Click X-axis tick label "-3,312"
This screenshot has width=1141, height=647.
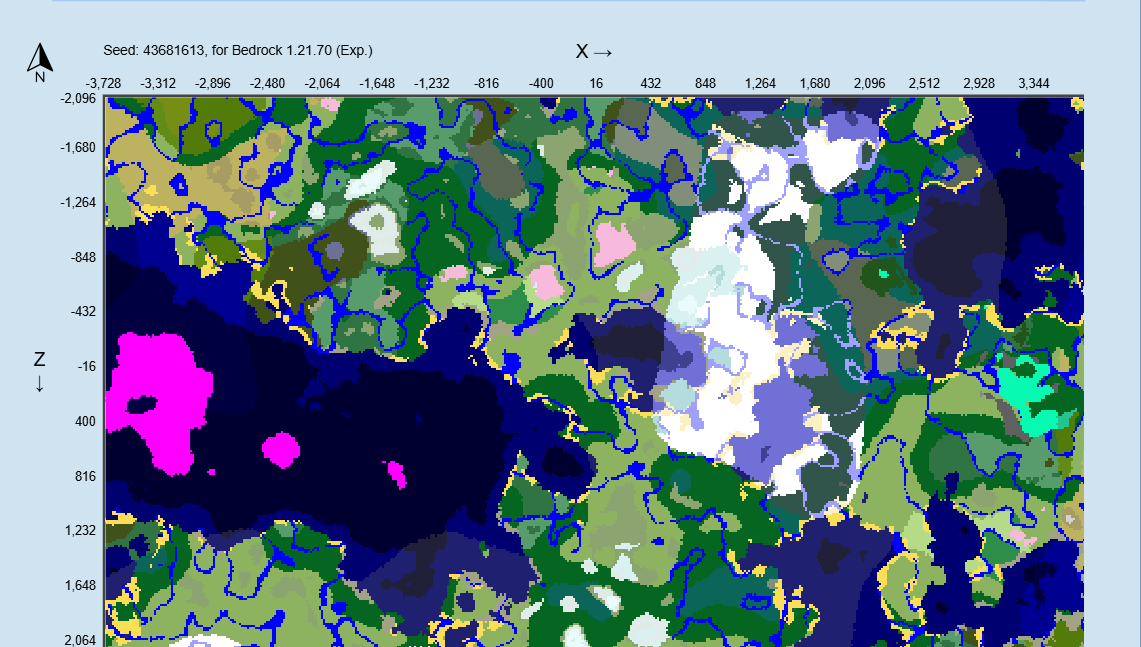point(158,84)
